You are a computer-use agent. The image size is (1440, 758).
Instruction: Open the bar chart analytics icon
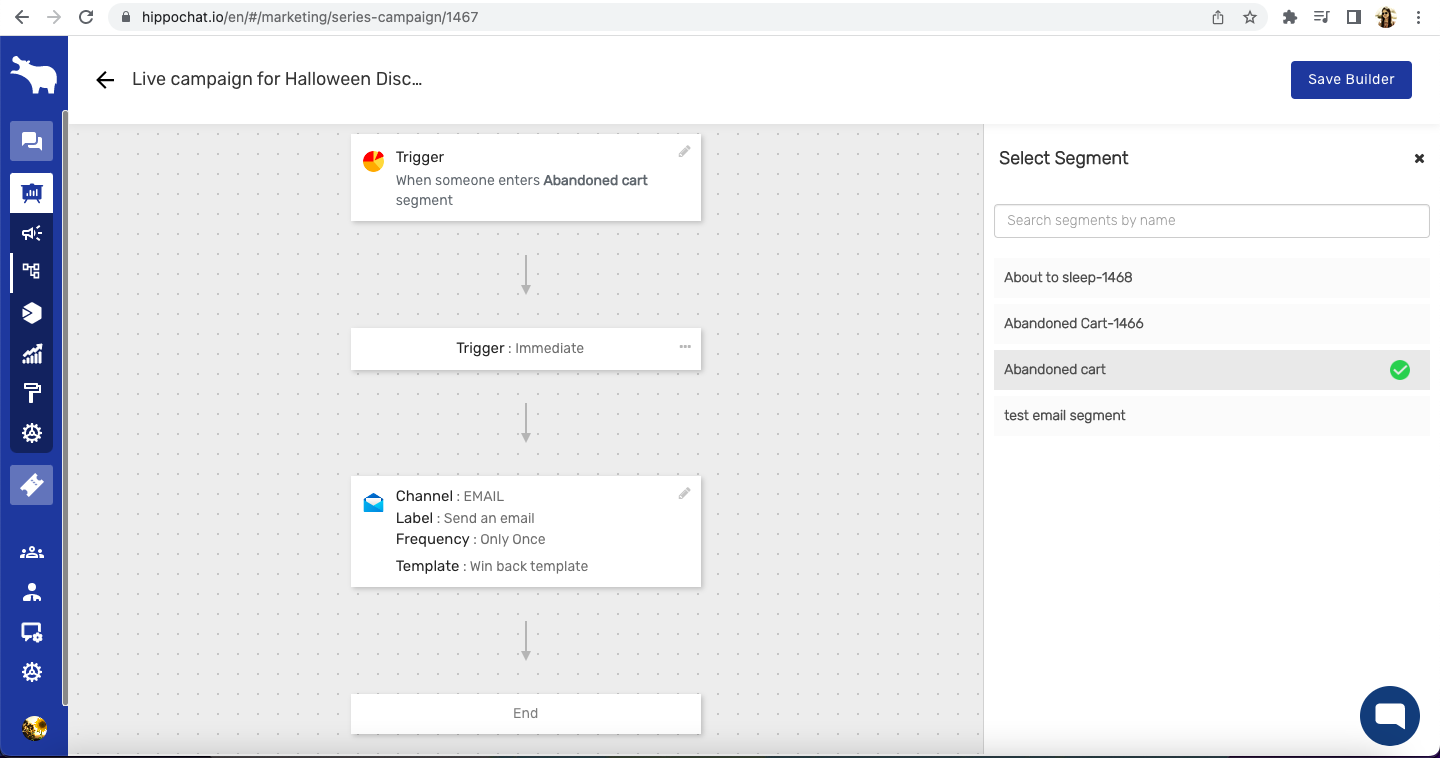pos(32,353)
